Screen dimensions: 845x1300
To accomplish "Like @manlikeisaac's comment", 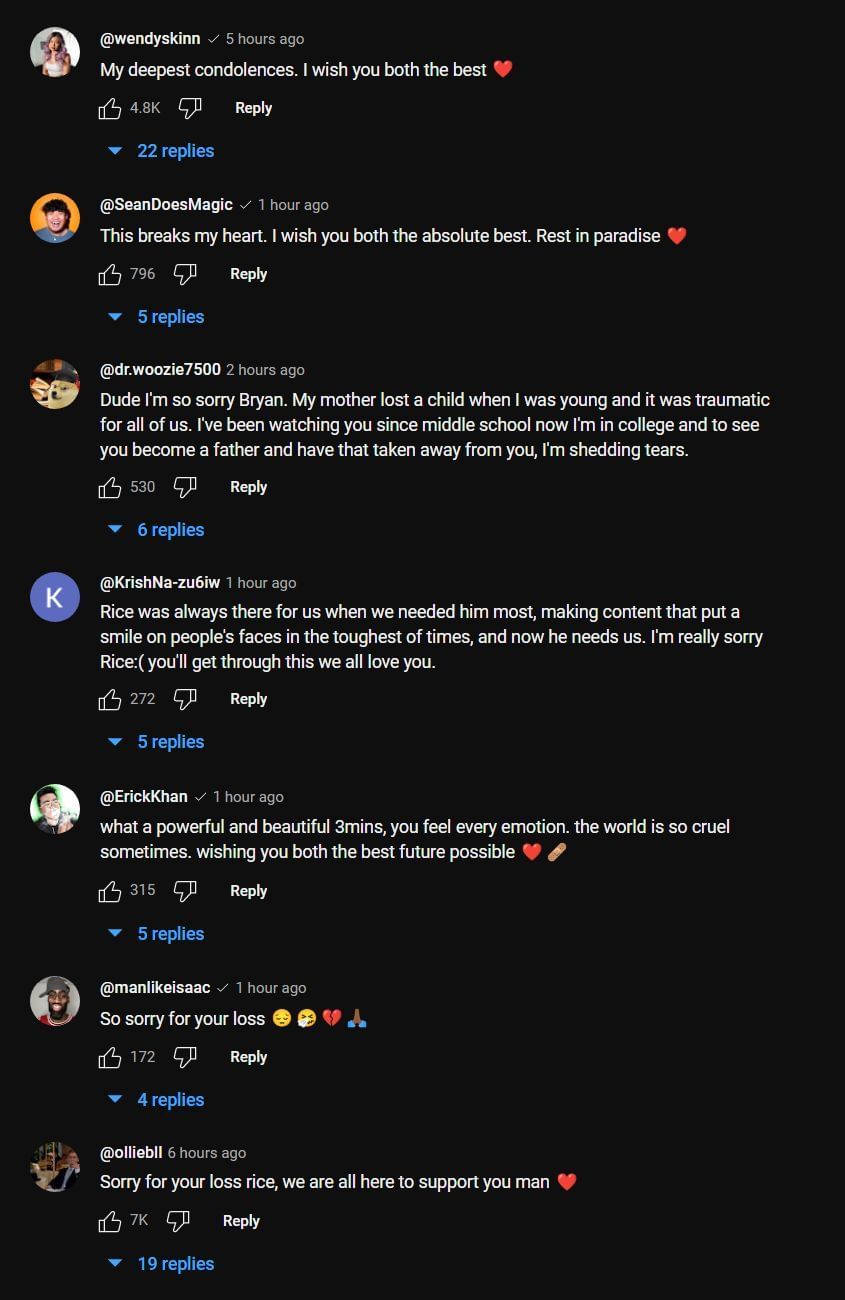I will coord(110,1057).
